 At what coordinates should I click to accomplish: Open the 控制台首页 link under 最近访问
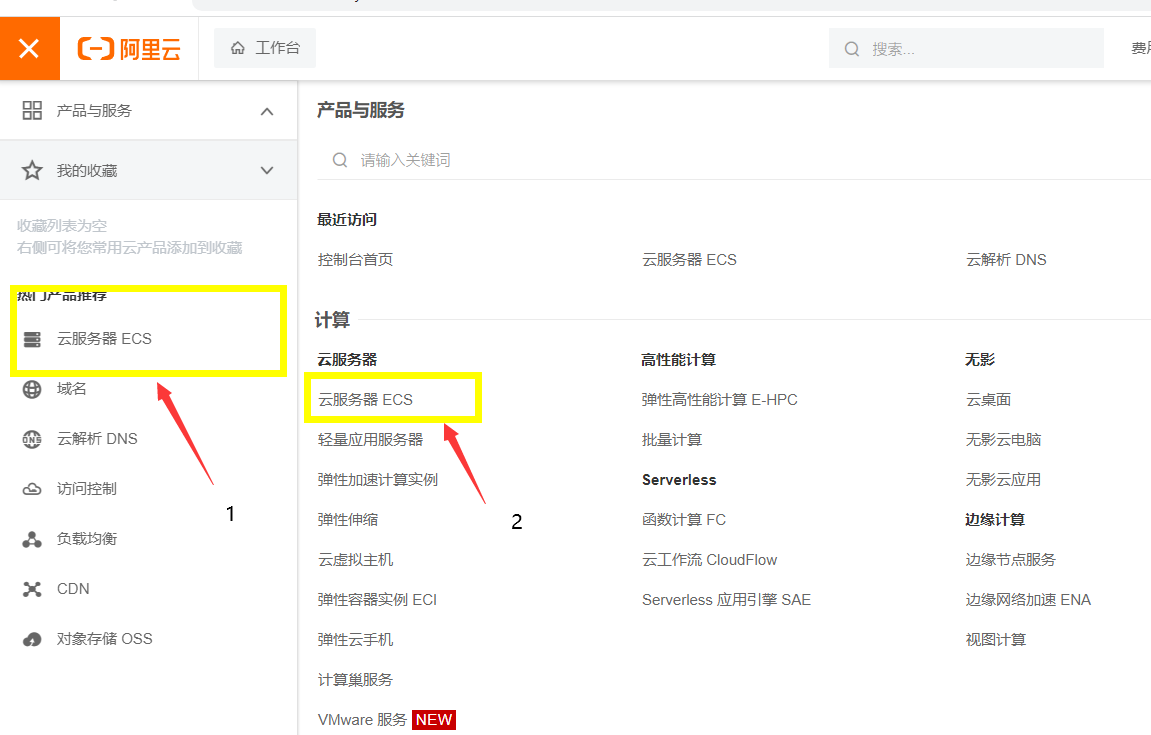tap(356, 259)
